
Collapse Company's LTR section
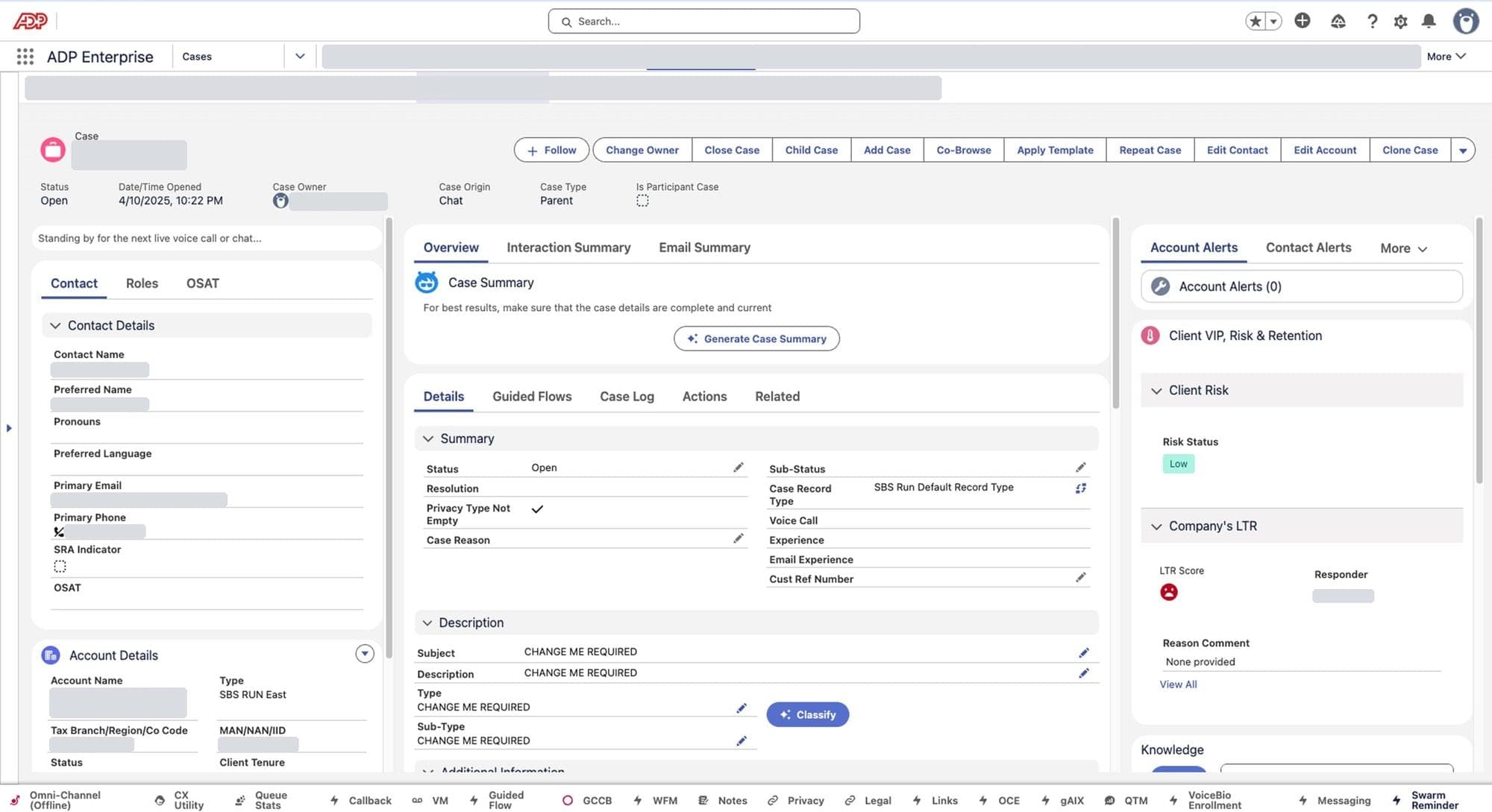click(x=1156, y=526)
